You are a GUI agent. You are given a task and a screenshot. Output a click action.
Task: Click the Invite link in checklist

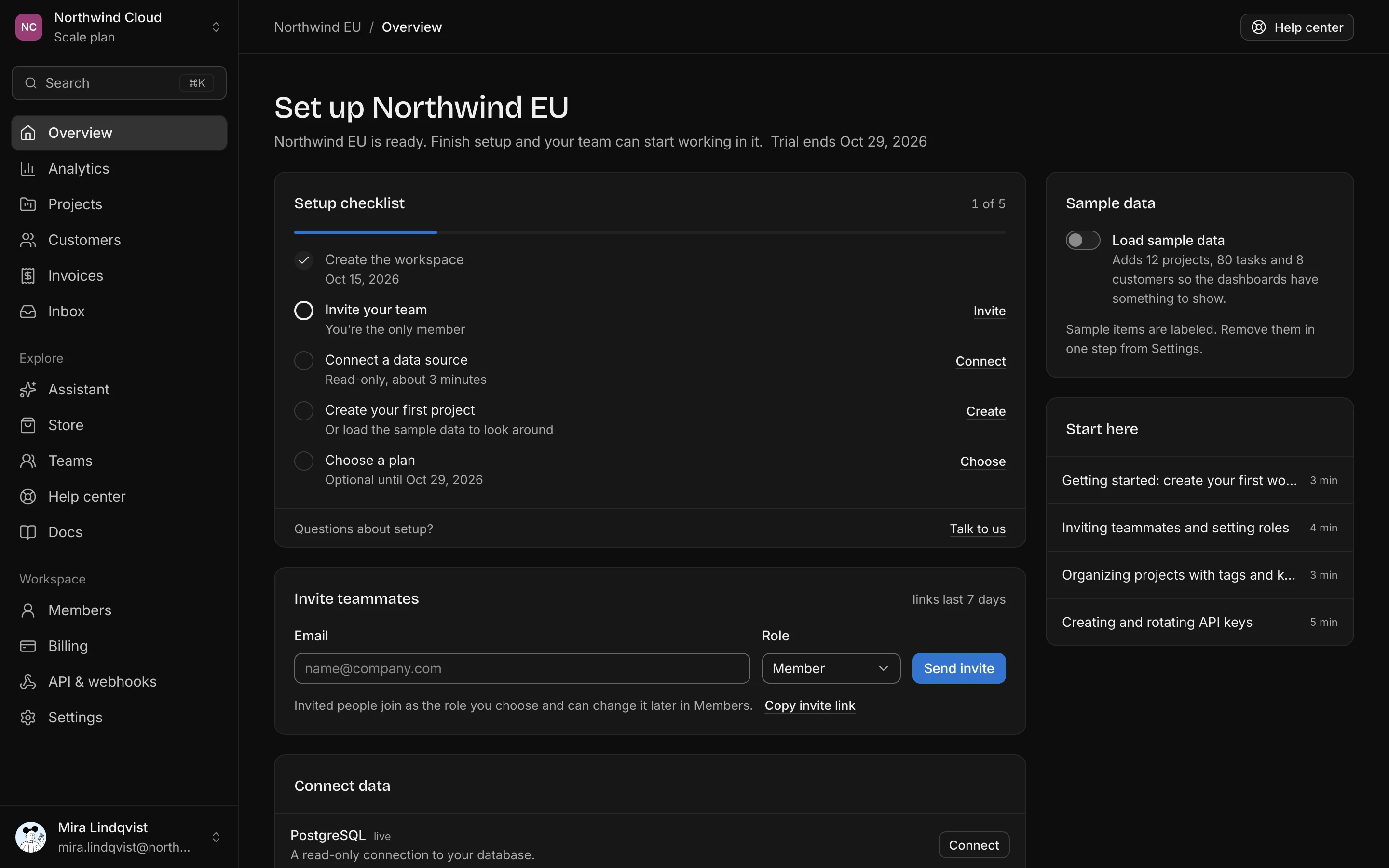click(x=990, y=311)
